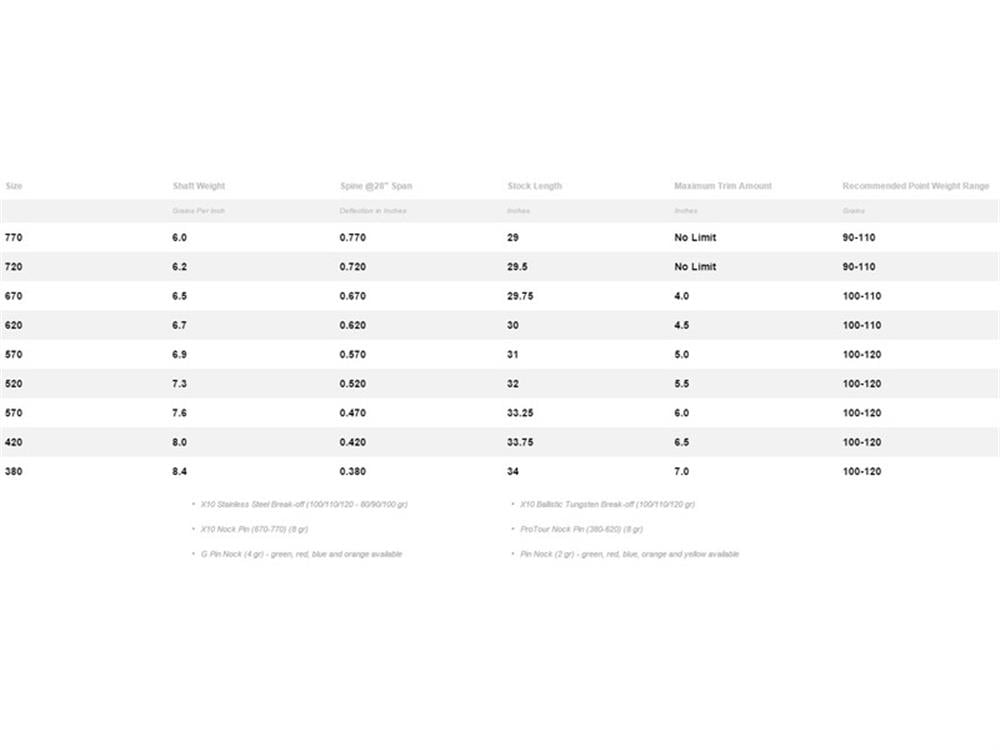1000x750 pixels.
Task: Click the Size column header
Action: point(14,186)
